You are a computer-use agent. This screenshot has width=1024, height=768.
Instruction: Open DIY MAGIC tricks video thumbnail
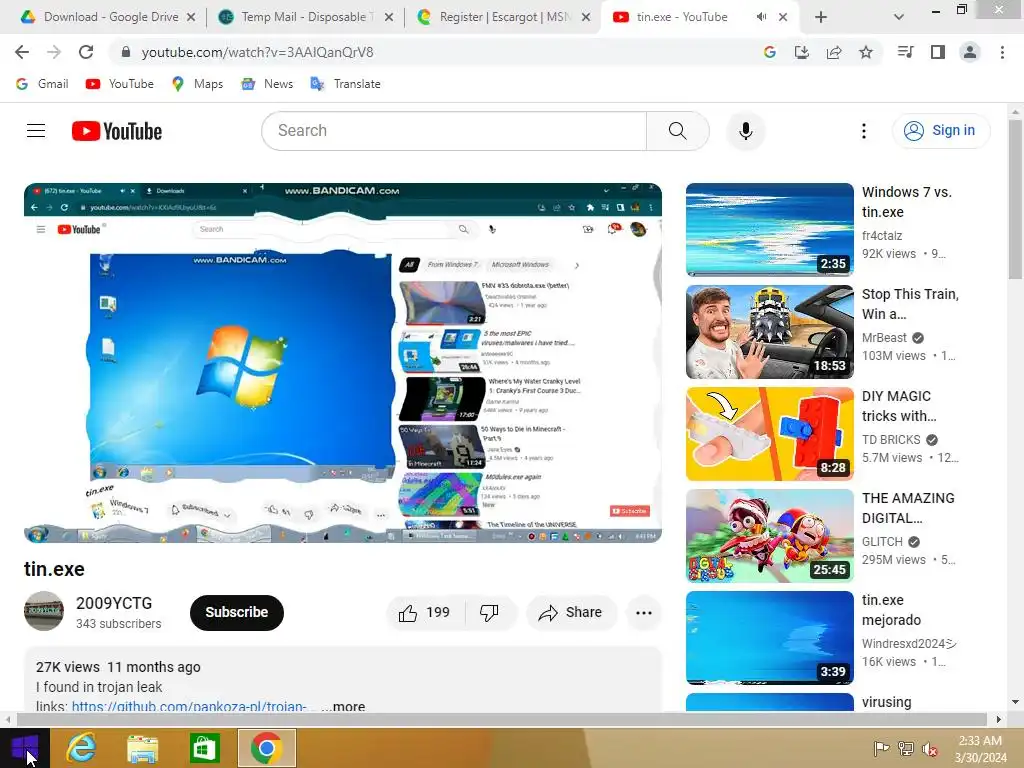coord(769,434)
